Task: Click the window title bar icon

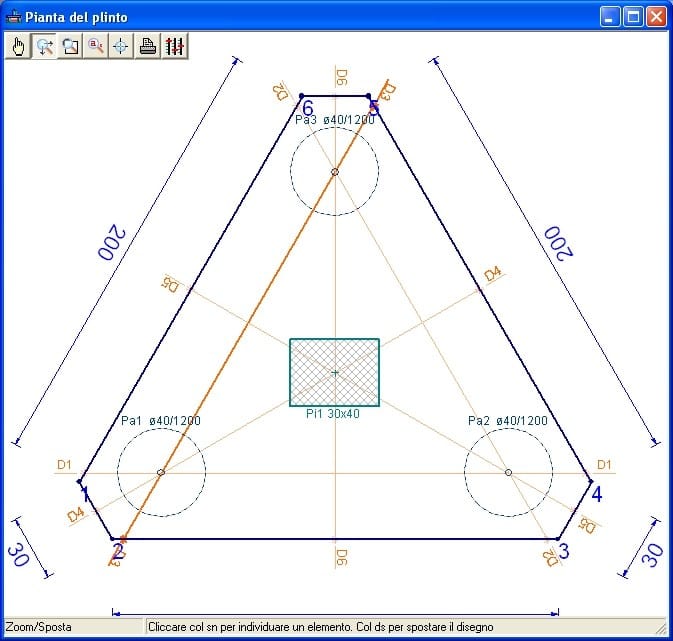Action: pyautogui.click(x=14, y=17)
